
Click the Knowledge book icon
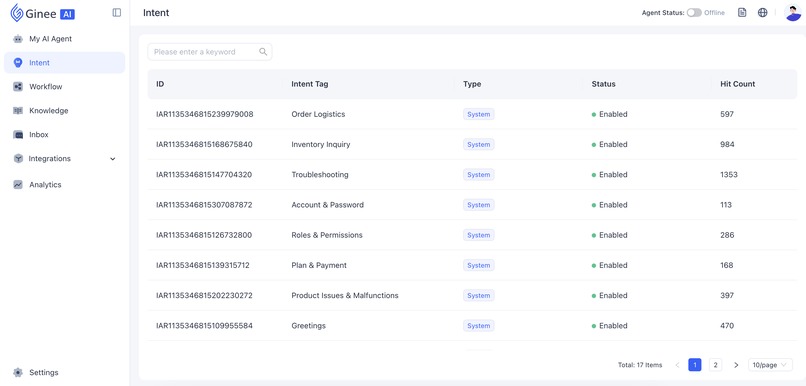click(18, 111)
